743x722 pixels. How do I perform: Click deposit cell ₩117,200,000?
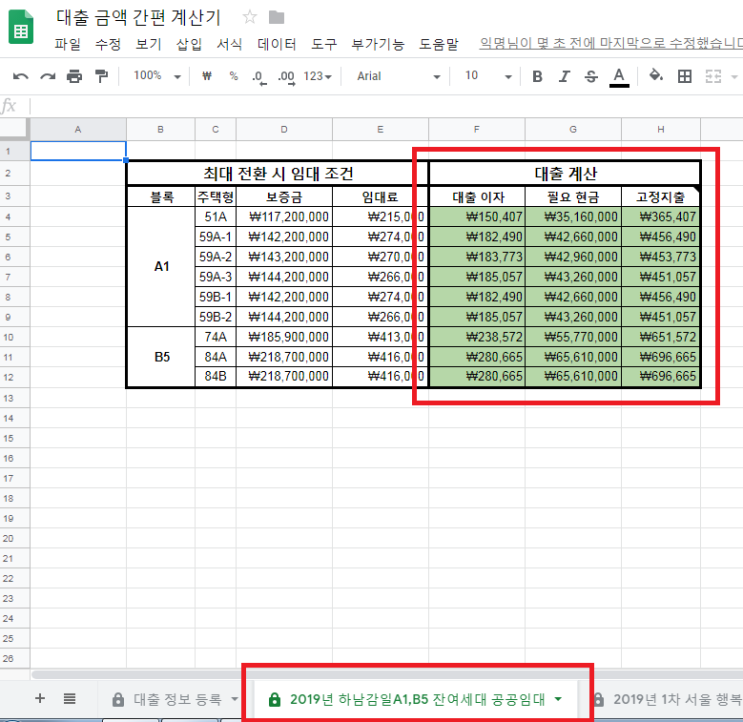(284, 217)
